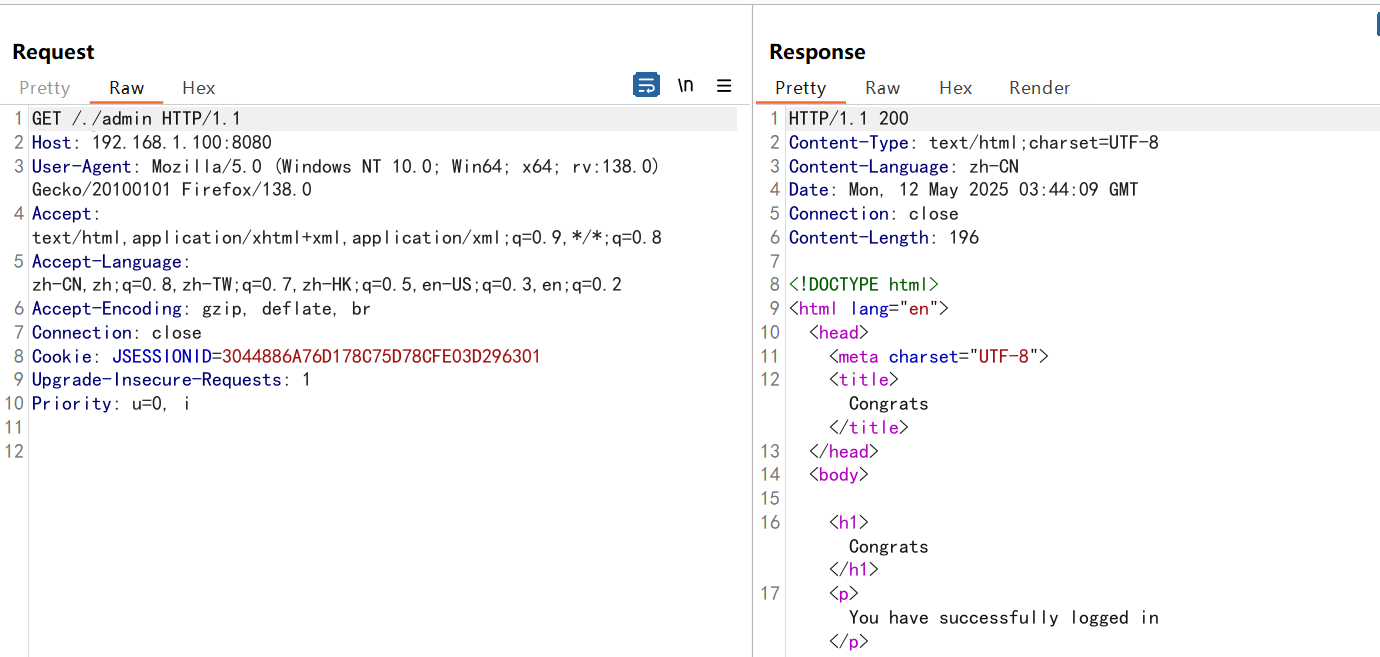Viewport: 1380px width, 657px height.
Task: Click the <!DOCTYPE html> line
Action: point(864,285)
